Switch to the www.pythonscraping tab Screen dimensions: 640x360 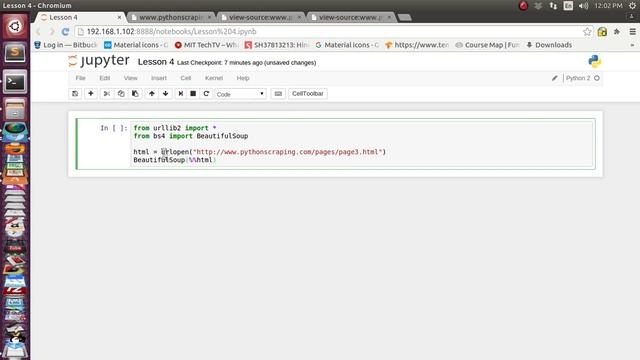(171, 17)
